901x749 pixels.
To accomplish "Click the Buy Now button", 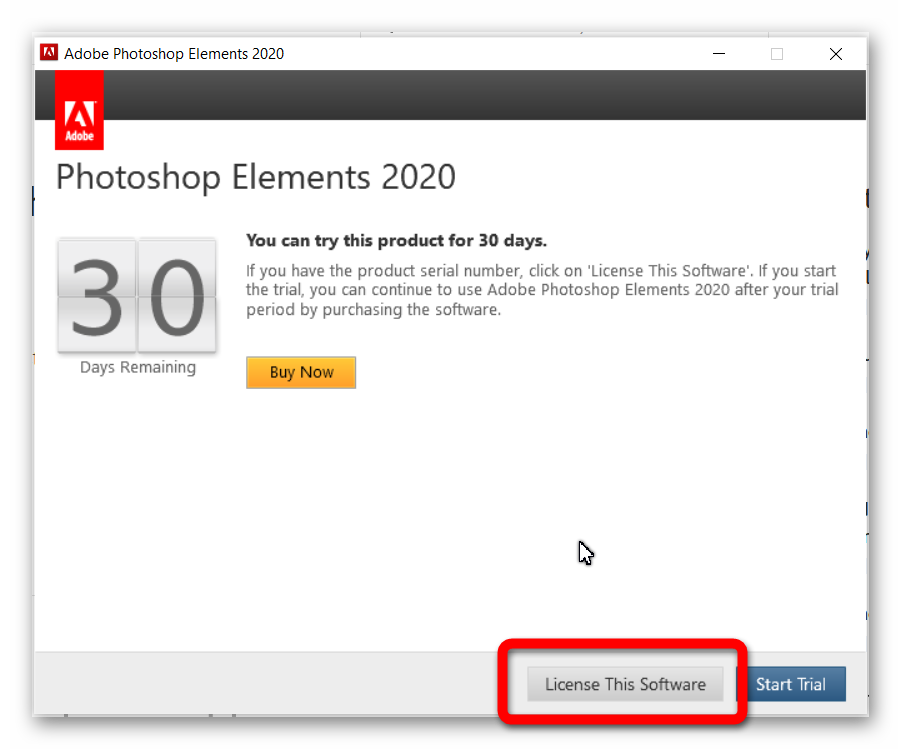I will (x=301, y=372).
